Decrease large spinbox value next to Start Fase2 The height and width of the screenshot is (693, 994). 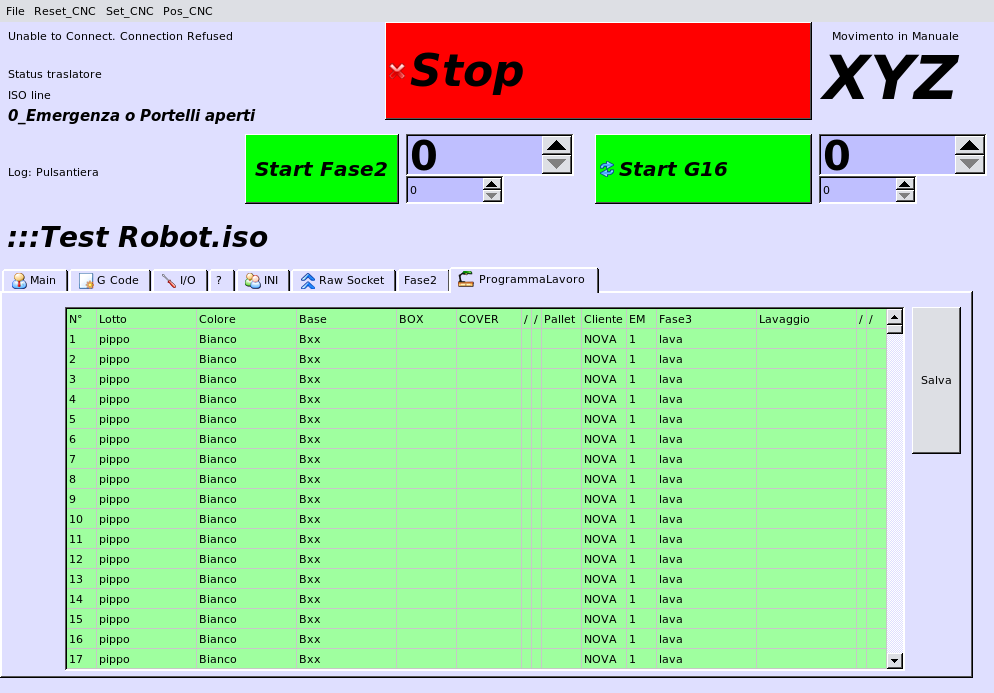(557, 164)
